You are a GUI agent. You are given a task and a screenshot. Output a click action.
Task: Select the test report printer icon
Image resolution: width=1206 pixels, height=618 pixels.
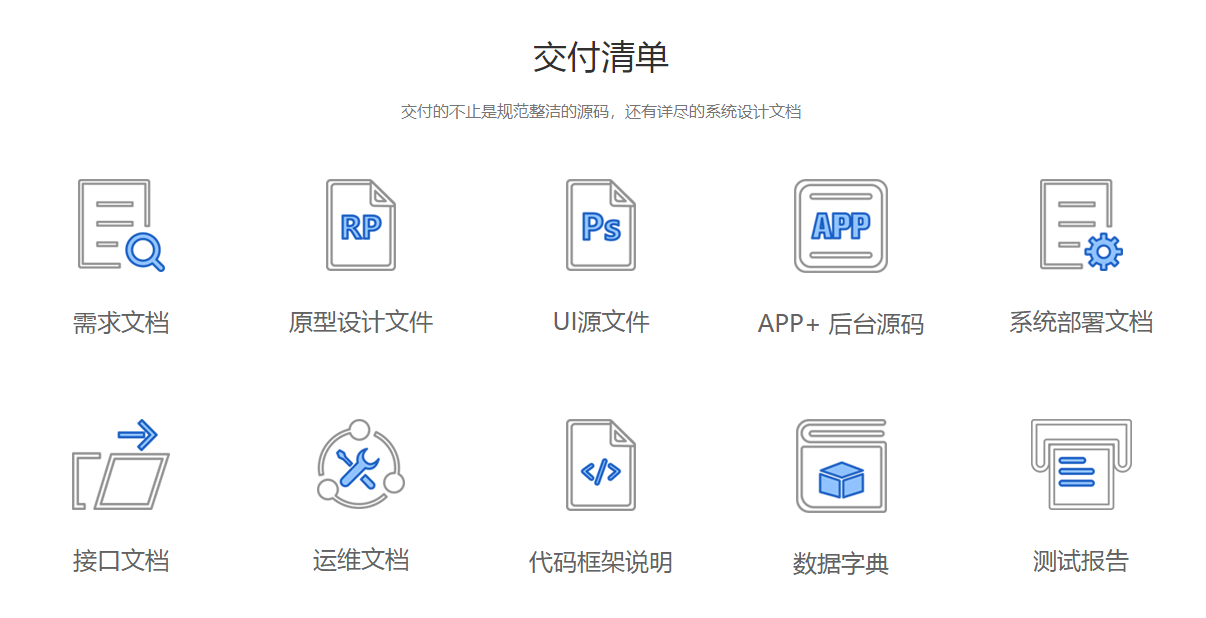click(x=1080, y=465)
